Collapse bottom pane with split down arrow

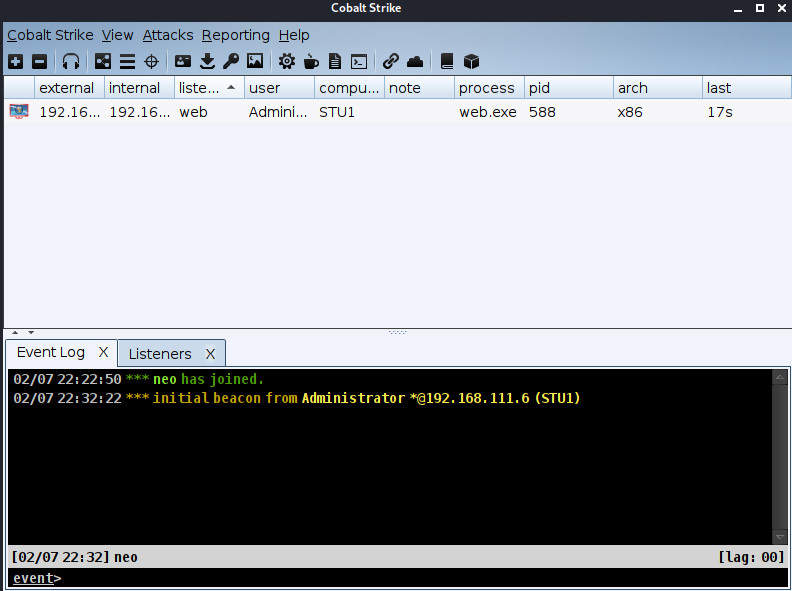tap(31, 332)
